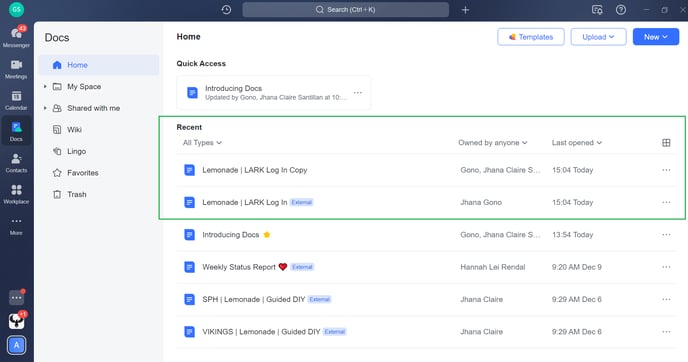
Task: Open My Space in navigation
Action: [x=84, y=86]
